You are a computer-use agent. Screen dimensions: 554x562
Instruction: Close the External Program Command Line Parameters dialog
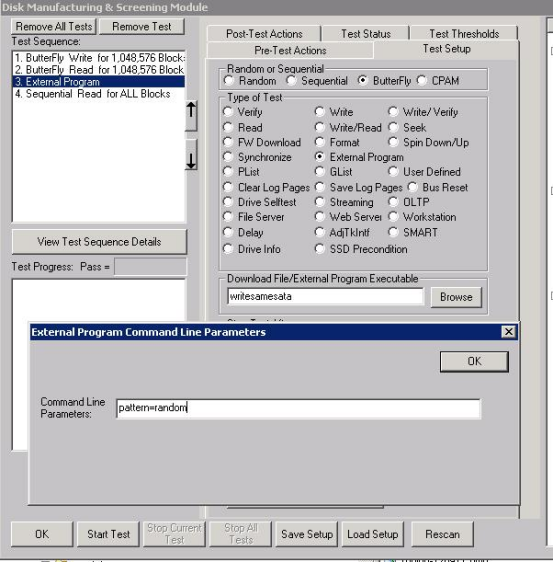click(508, 332)
